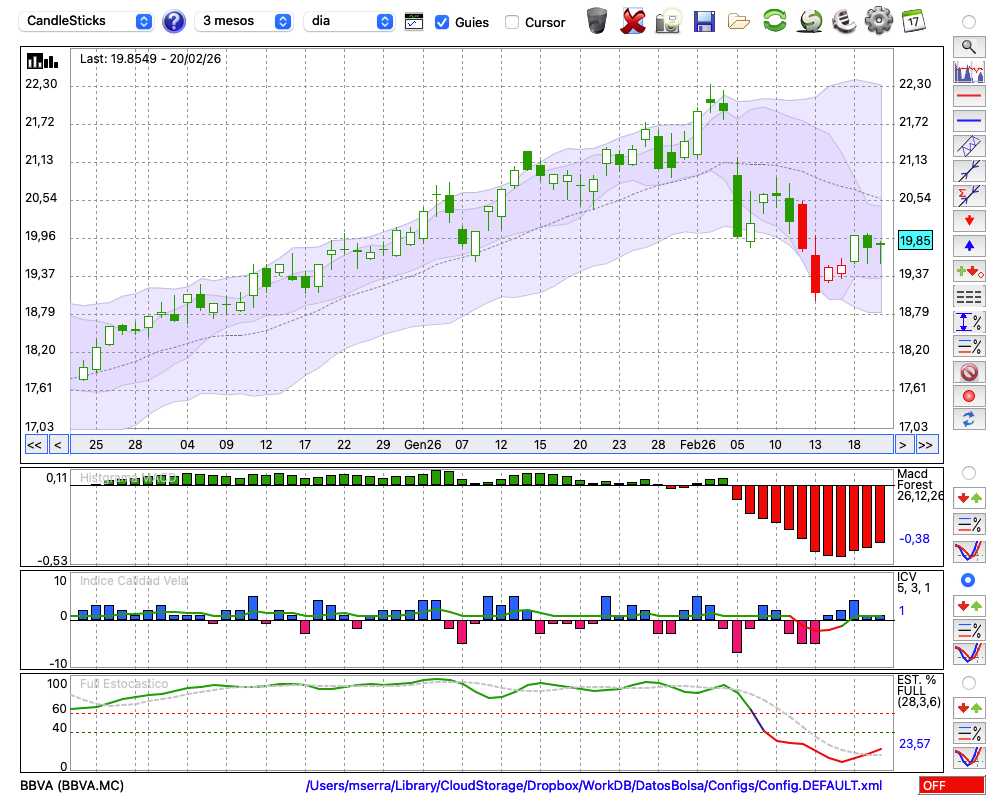Click the red prohibition sign icon
Screen dimensions: 1000x800
point(969,371)
